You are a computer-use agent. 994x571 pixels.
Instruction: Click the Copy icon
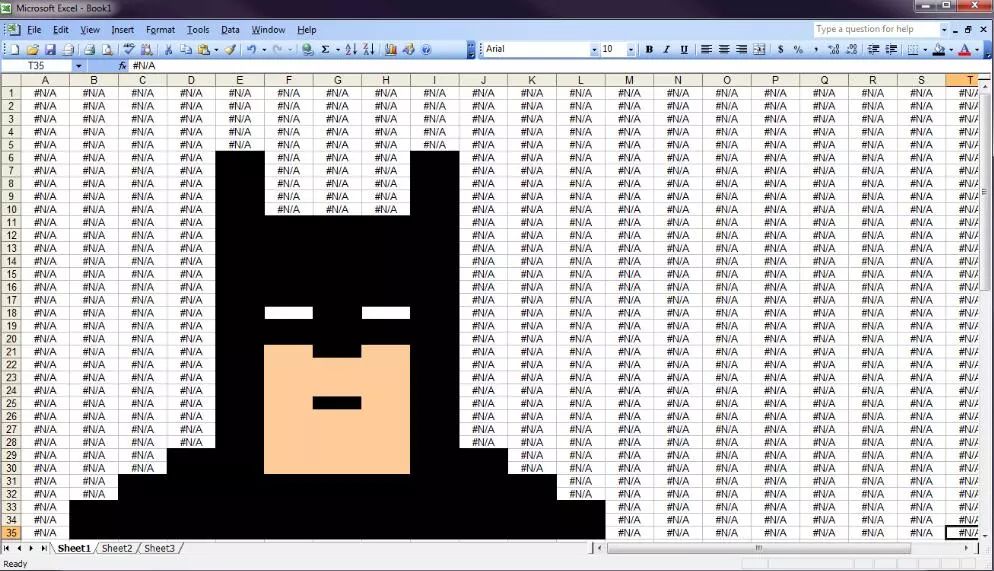(186, 49)
